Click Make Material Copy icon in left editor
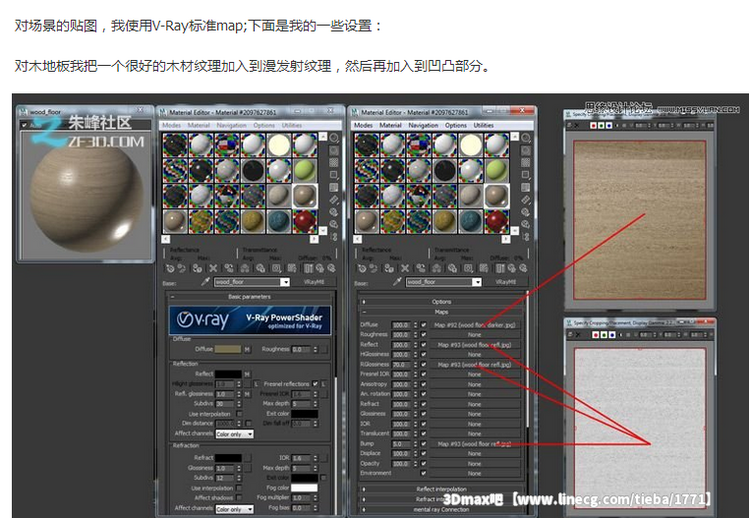 pos(229,268)
